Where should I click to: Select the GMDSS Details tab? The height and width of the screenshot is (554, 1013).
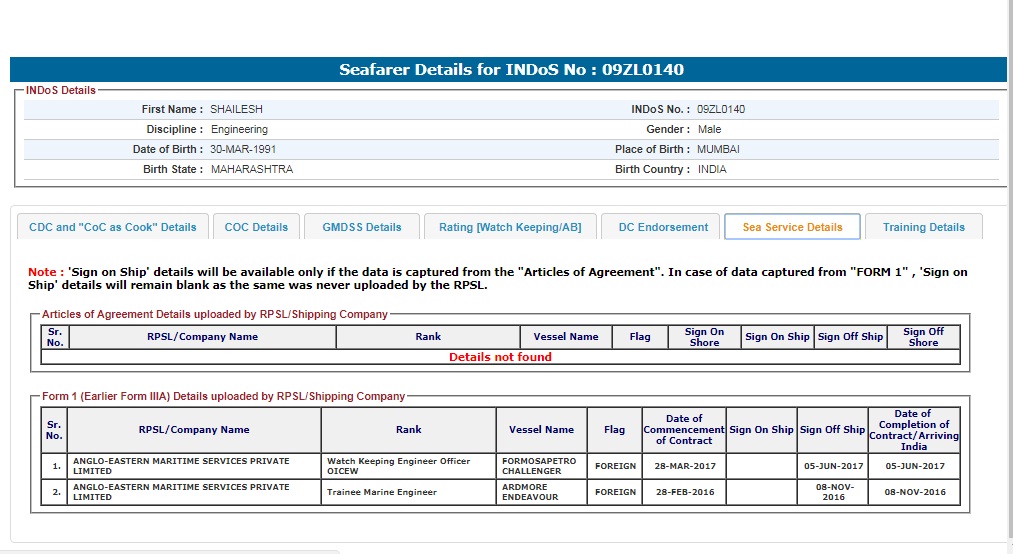pyautogui.click(x=362, y=227)
